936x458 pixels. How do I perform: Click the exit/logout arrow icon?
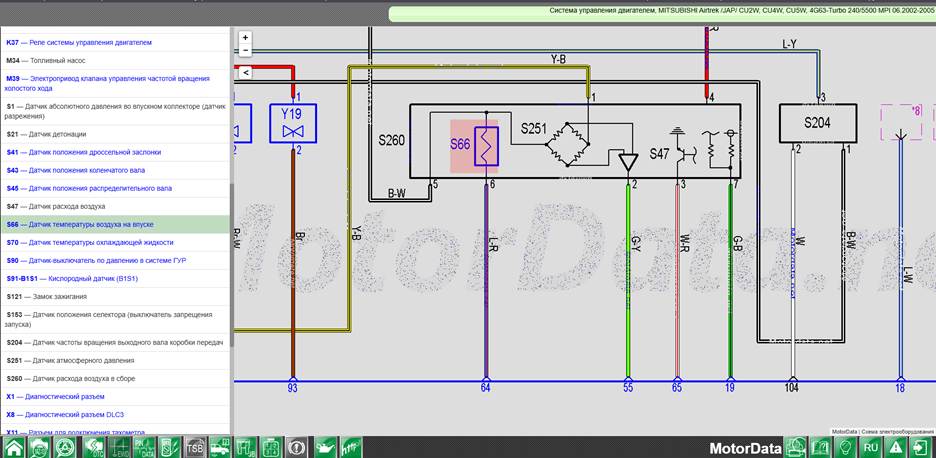click(920, 447)
